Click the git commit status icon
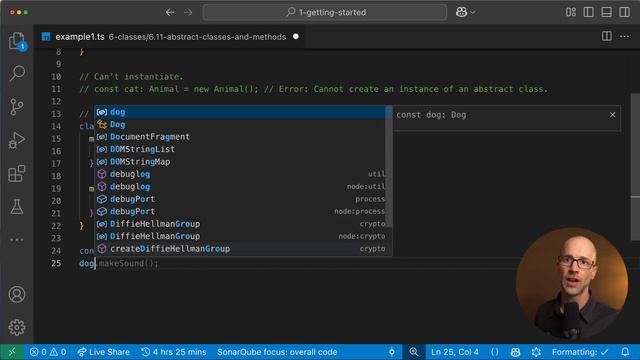The height and width of the screenshot is (360, 640). tap(392, 352)
